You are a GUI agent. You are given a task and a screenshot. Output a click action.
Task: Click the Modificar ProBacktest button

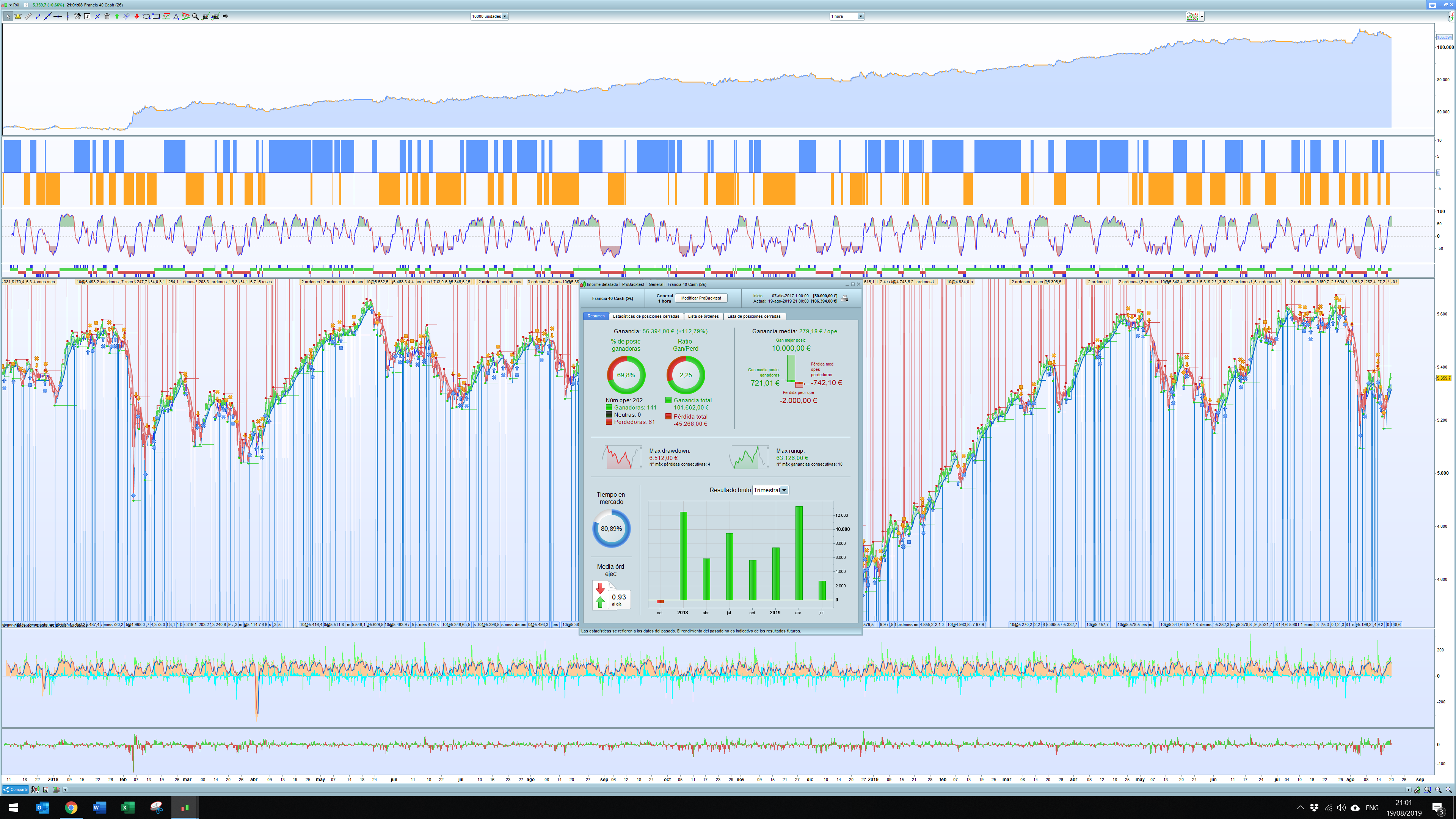pos(701,298)
